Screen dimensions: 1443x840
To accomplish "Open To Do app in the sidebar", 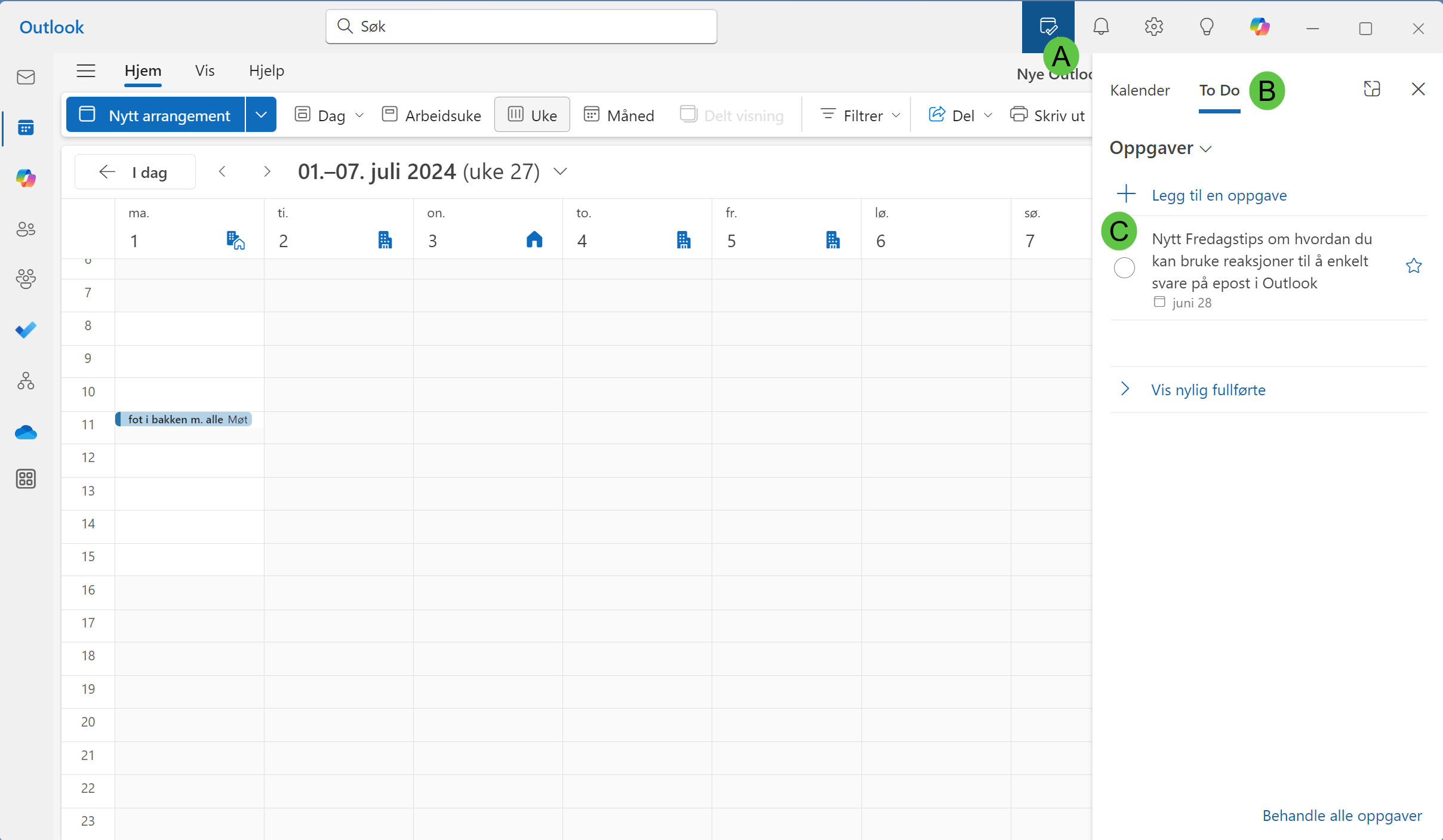I will tap(26, 330).
